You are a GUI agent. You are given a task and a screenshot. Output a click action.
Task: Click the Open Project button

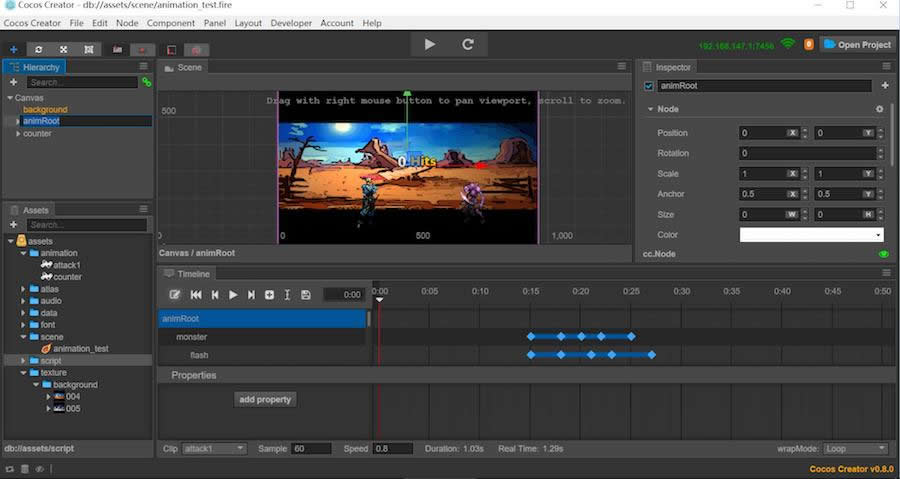coord(858,44)
